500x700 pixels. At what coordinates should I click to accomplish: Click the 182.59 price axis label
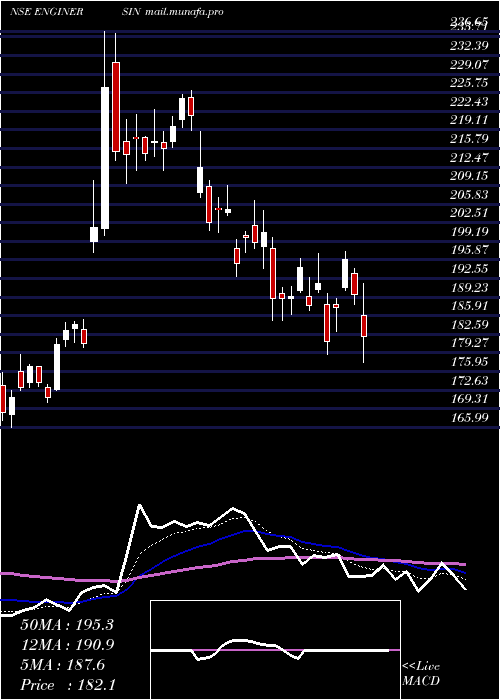467,324
